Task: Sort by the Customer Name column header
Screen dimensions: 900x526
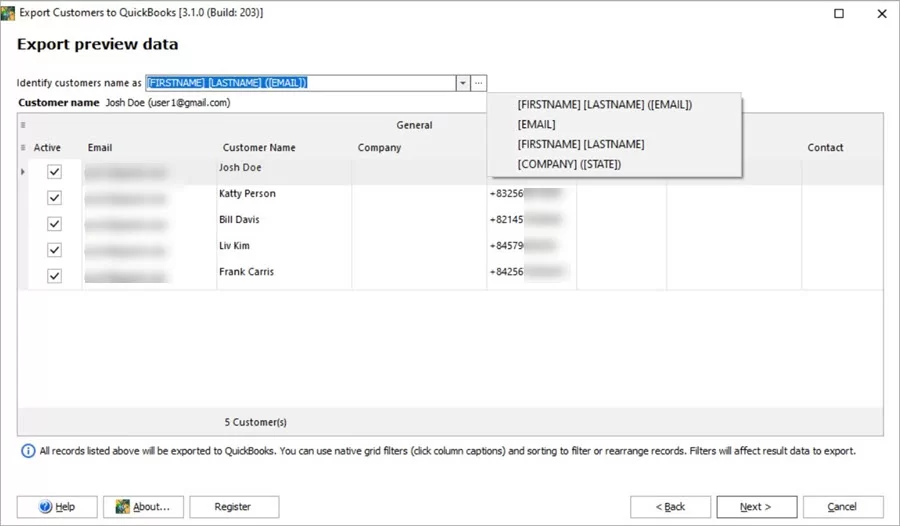Action: 259,148
